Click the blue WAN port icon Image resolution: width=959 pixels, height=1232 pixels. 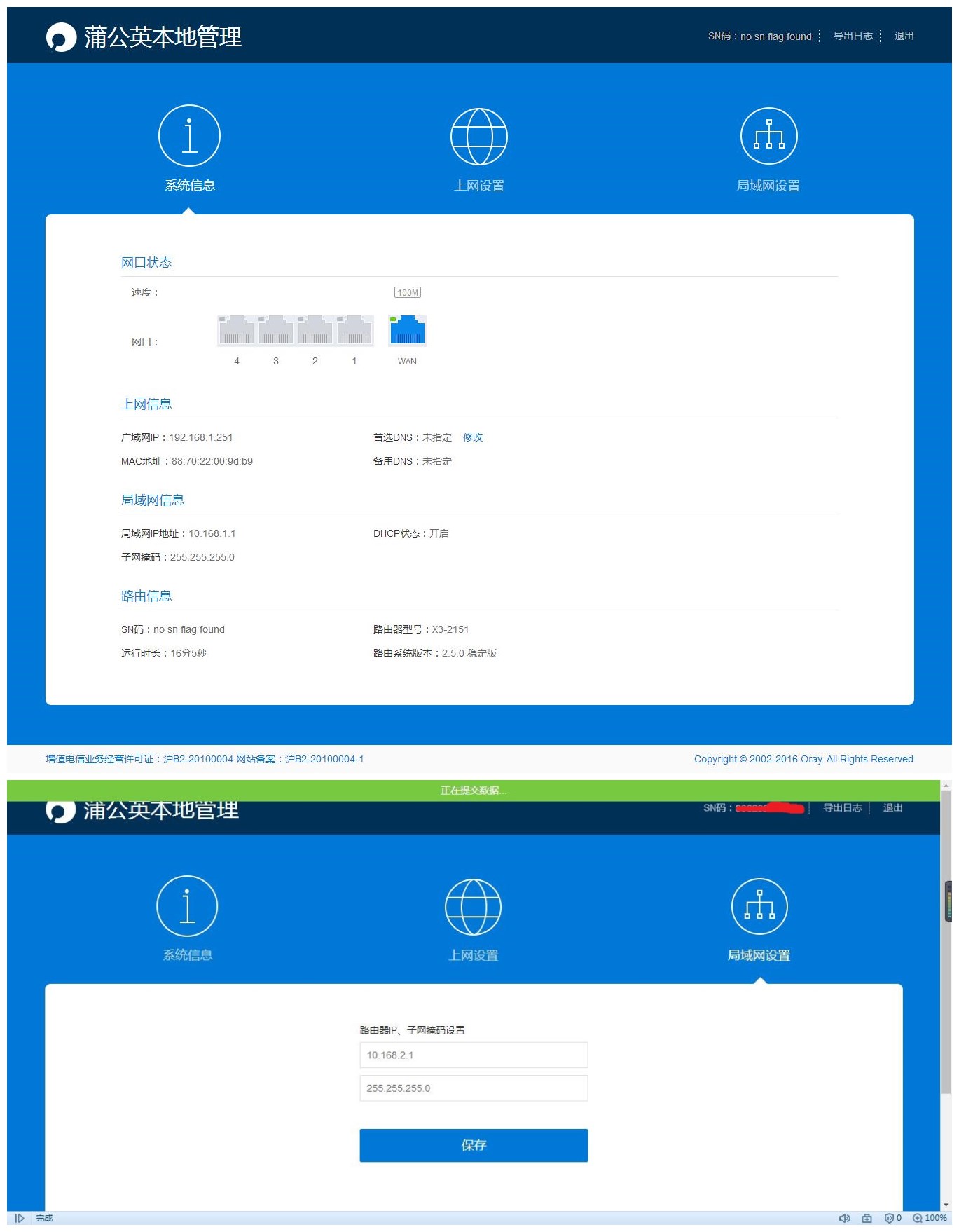[407, 330]
